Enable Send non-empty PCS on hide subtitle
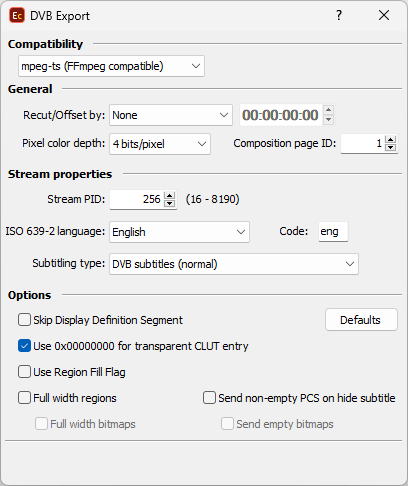The width and height of the screenshot is (408, 486). point(209,398)
